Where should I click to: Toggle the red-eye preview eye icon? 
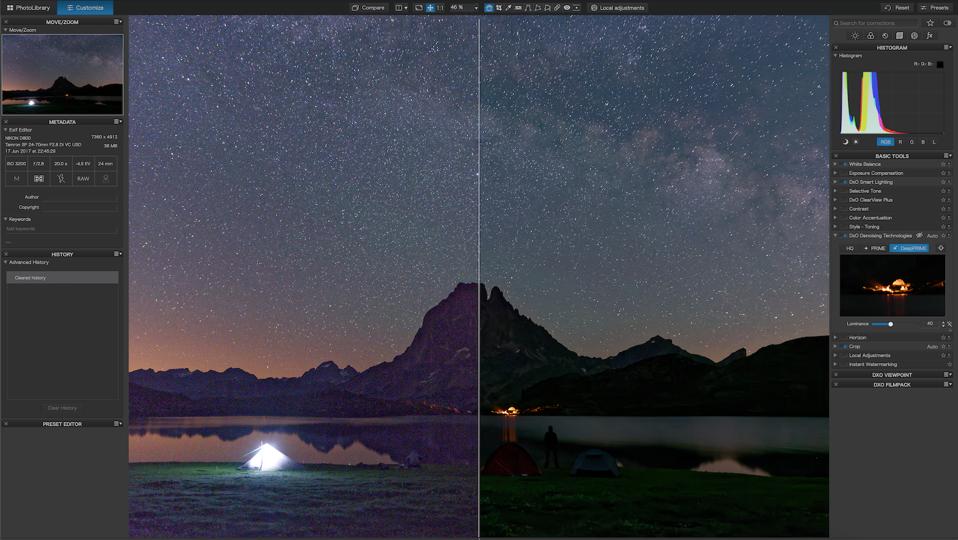pyautogui.click(x=567, y=8)
